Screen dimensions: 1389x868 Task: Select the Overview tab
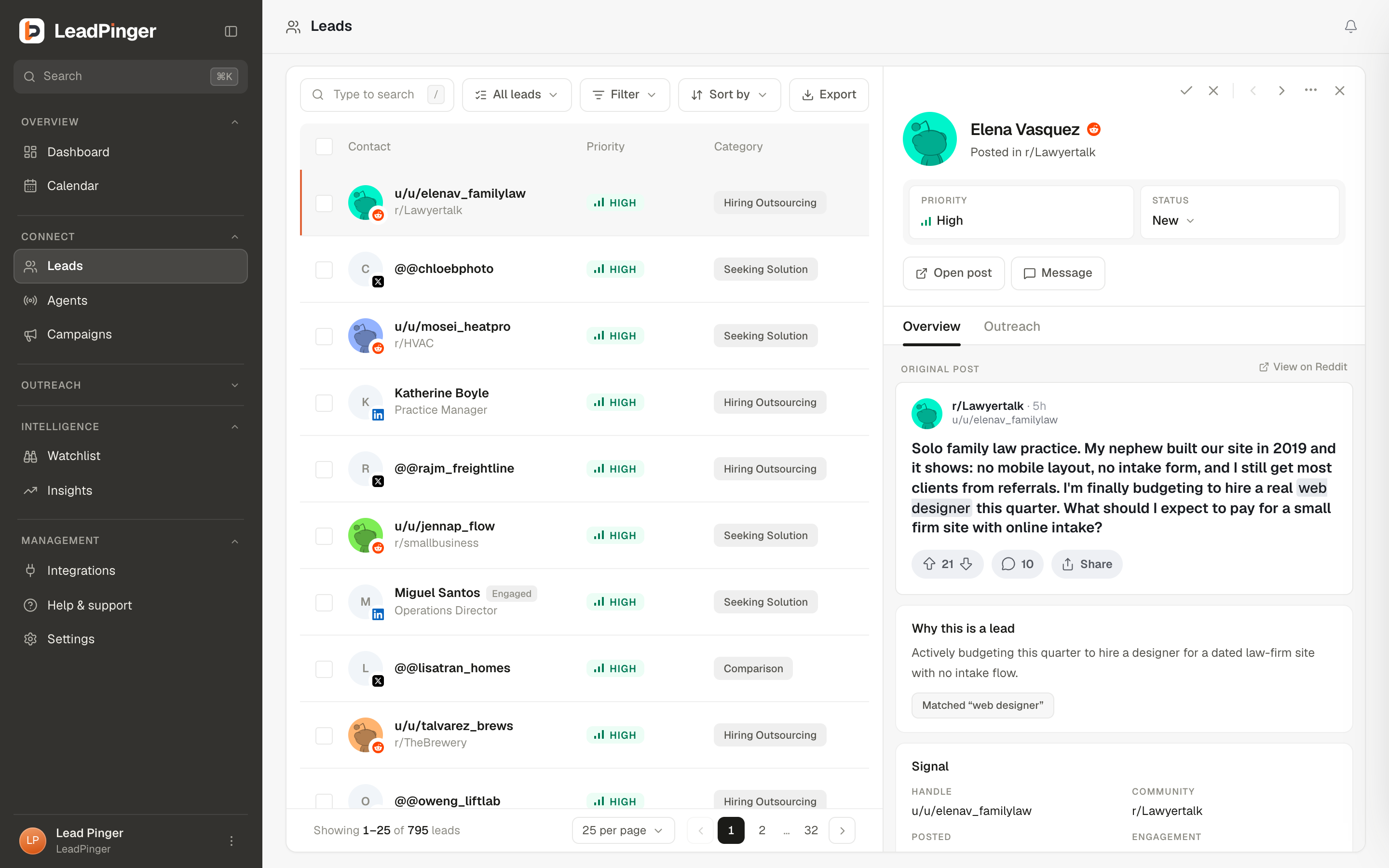coord(931,326)
